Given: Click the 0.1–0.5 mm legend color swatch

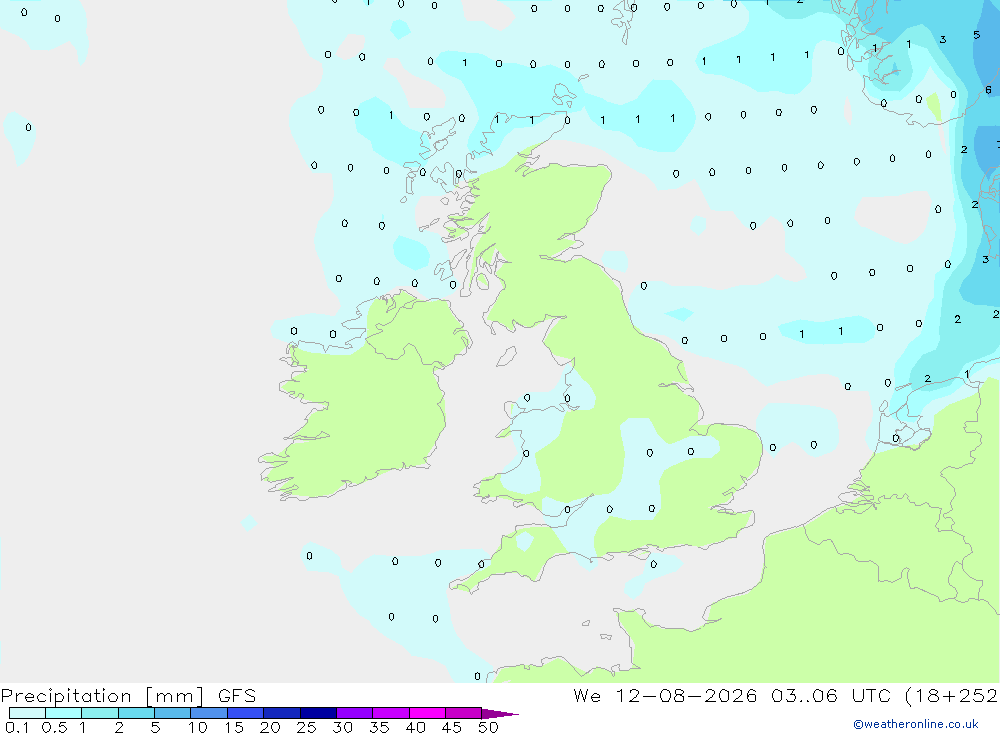Looking at the screenshot, I should pos(27,713).
